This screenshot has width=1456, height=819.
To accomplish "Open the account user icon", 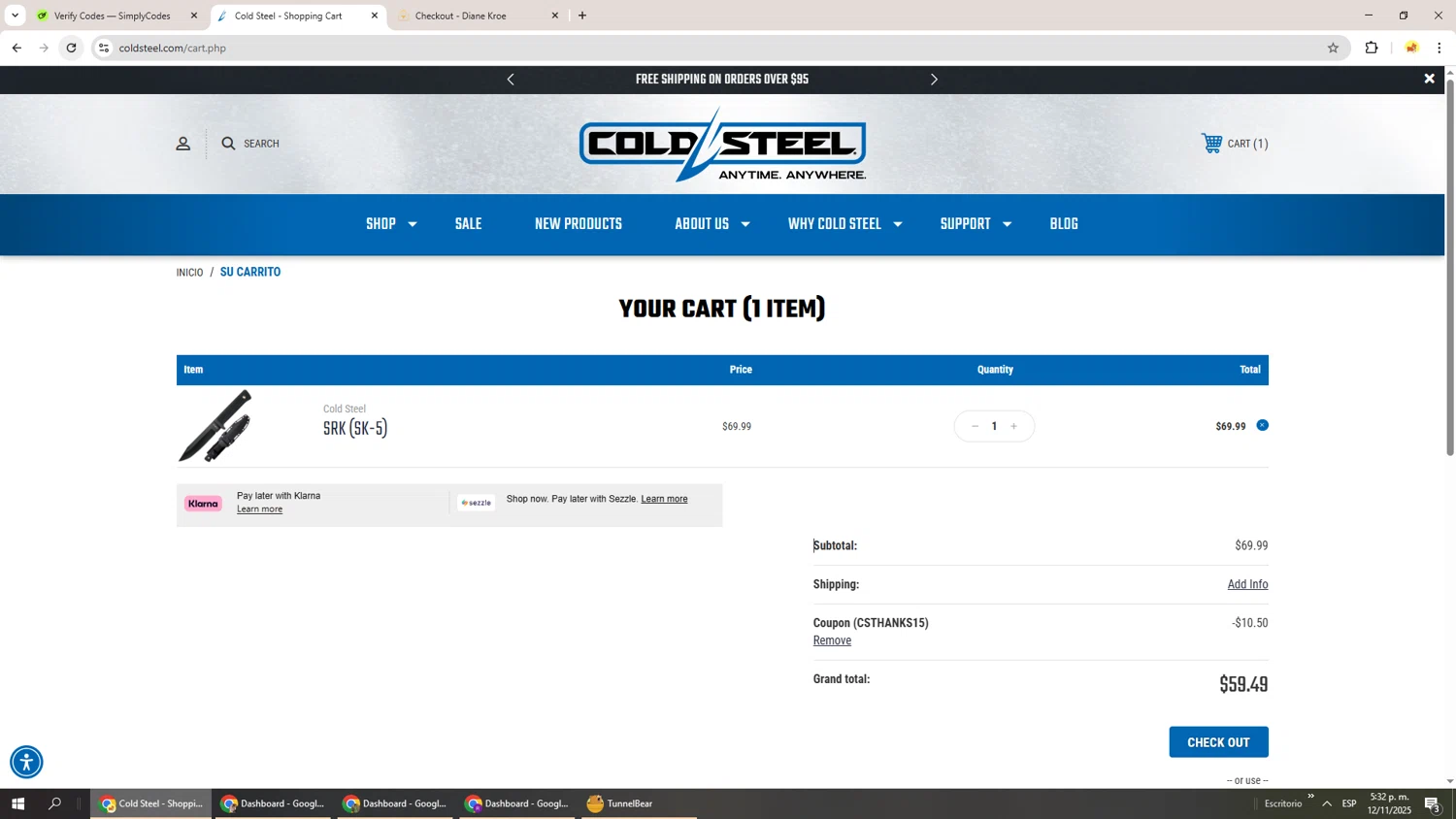I will pyautogui.click(x=182, y=144).
